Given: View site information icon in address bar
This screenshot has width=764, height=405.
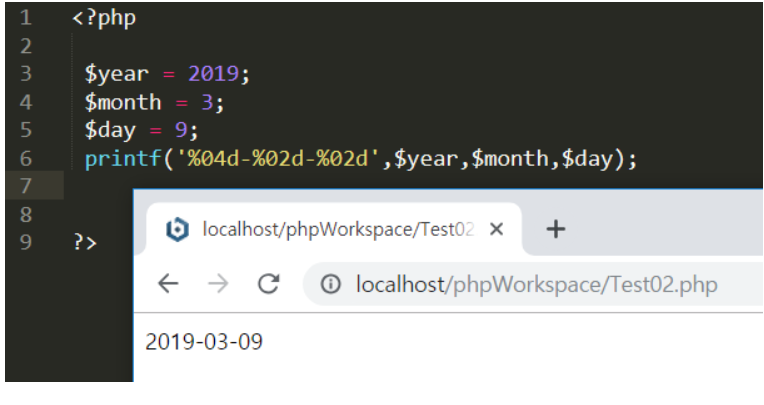Looking at the screenshot, I should coord(330,284).
